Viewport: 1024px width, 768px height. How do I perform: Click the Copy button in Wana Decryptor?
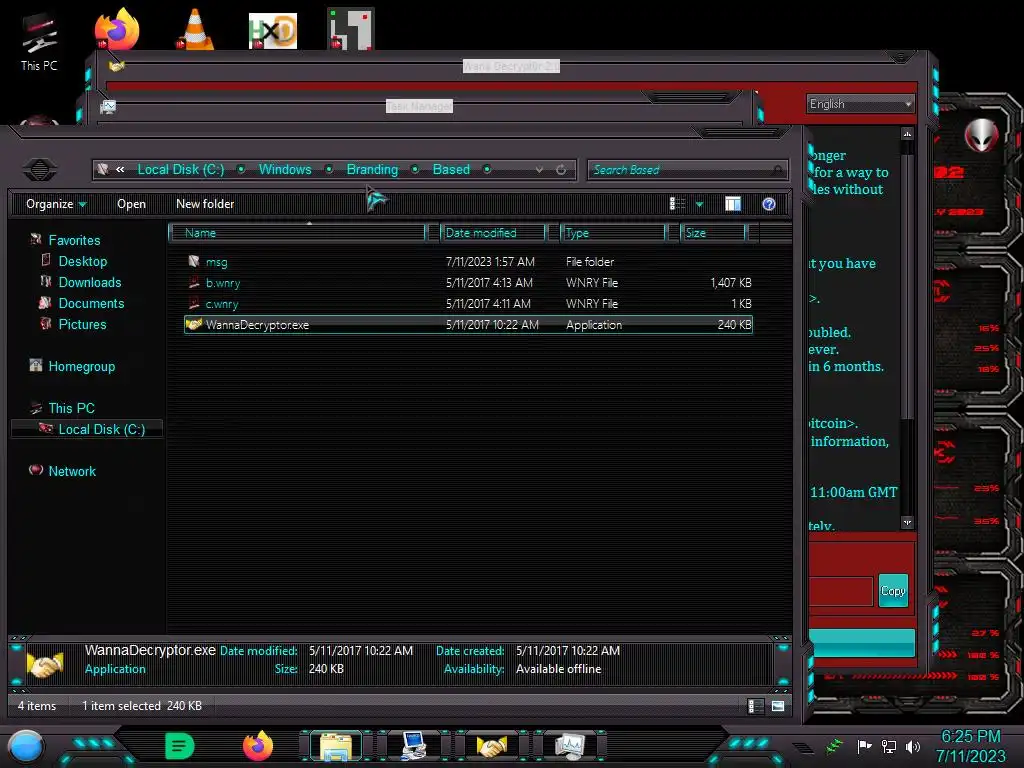[x=893, y=591]
